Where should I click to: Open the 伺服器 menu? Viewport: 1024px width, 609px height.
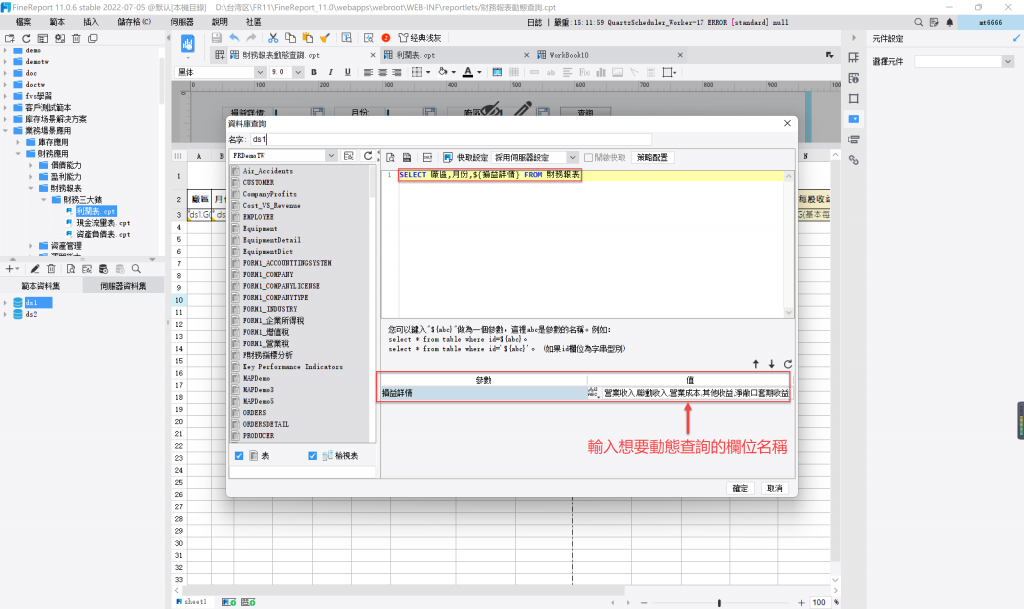coord(182,22)
